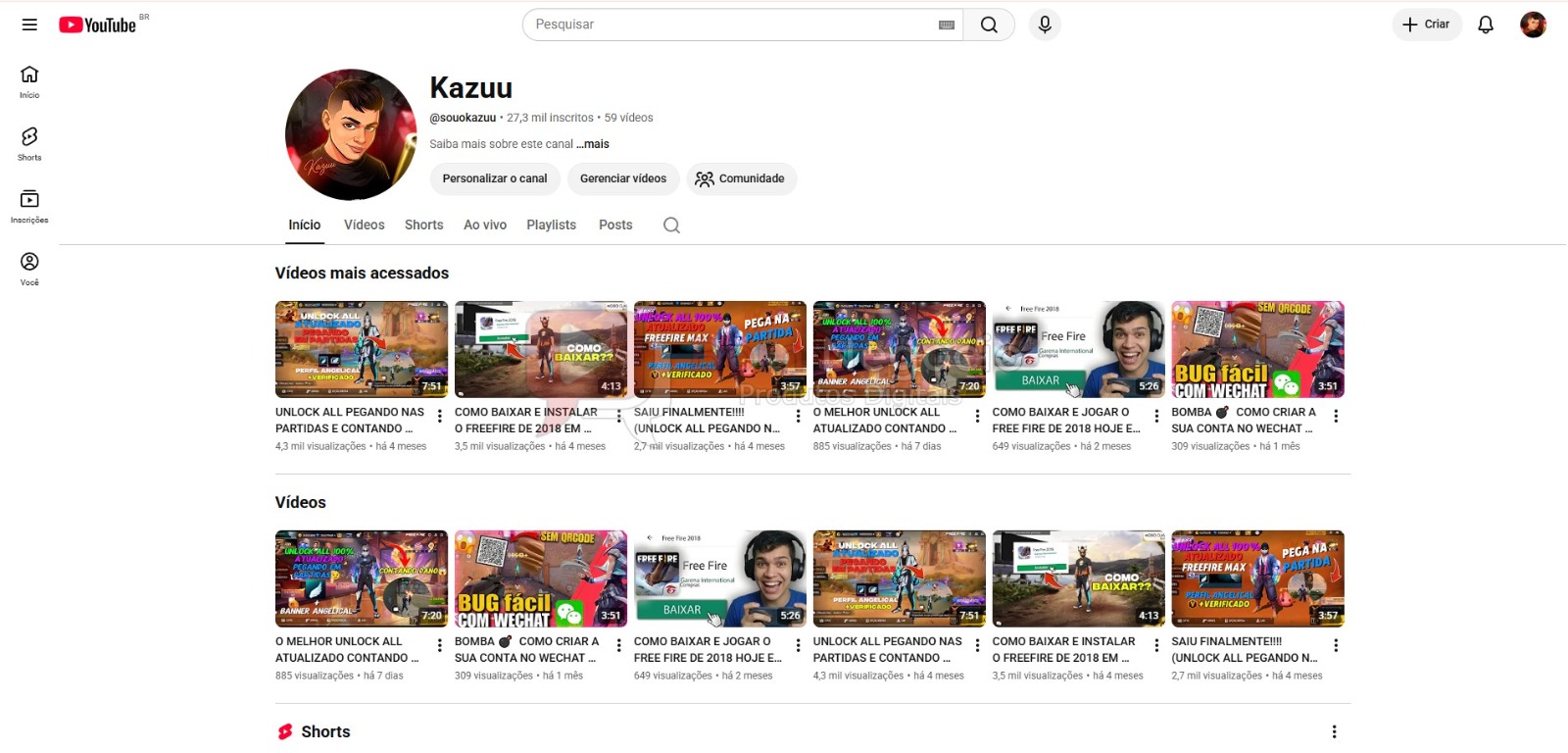1568x753 pixels.
Task: Open options for SAIU FINALMENTE in top videos
Action: pyautogui.click(x=798, y=416)
